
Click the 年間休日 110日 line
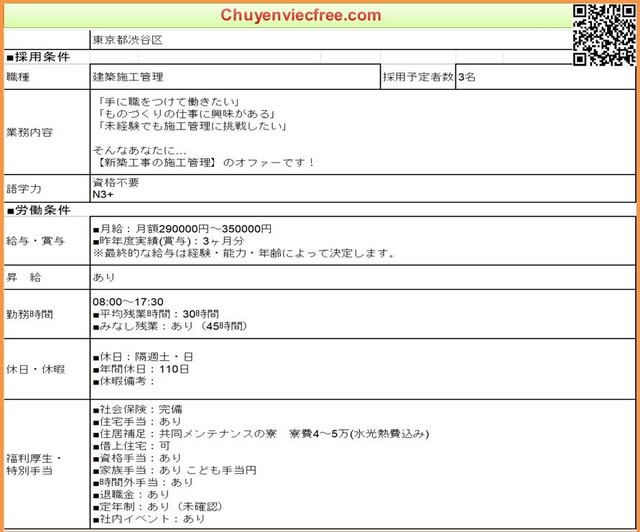point(140,368)
